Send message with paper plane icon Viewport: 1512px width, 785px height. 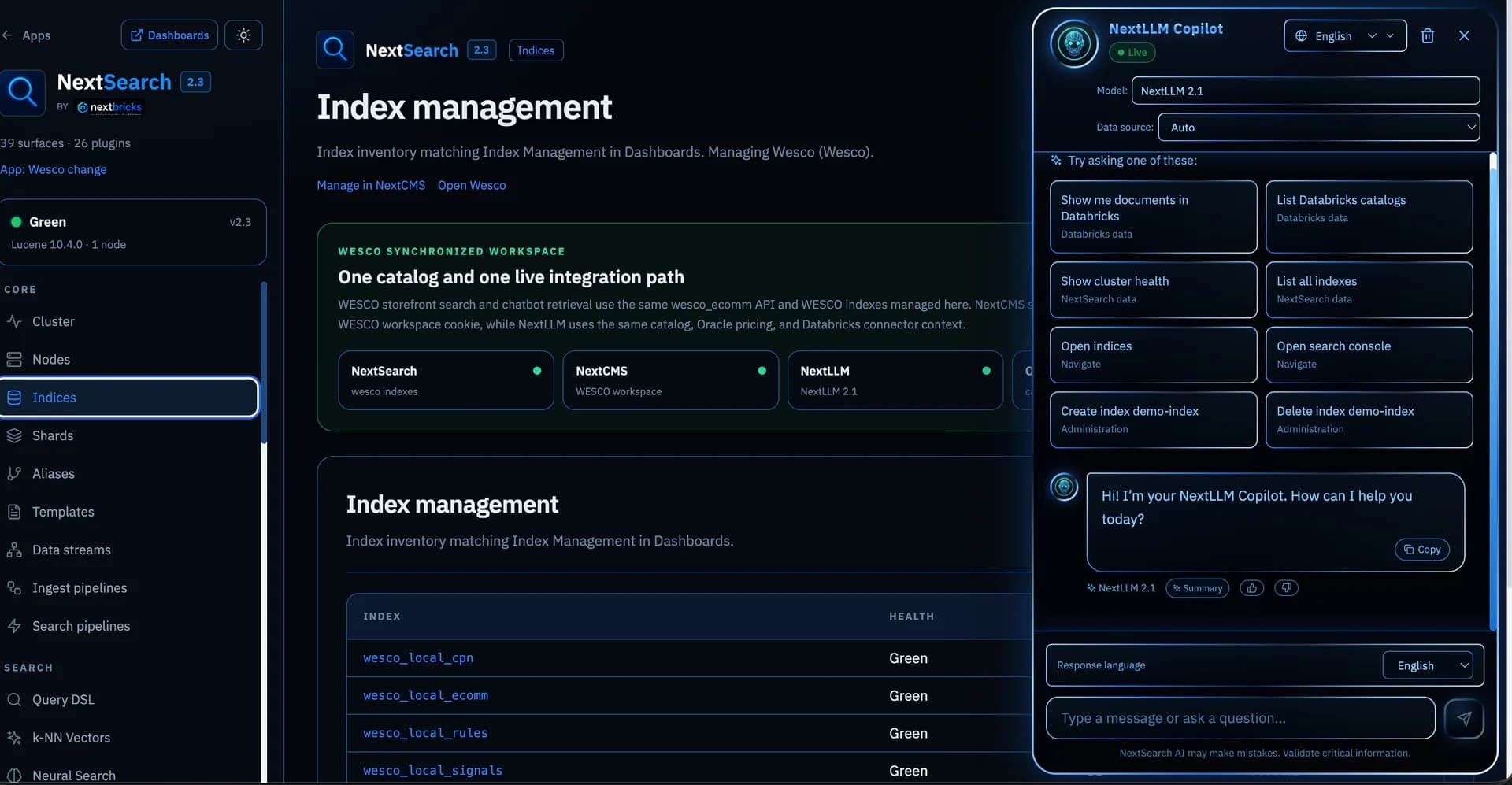(x=1464, y=718)
